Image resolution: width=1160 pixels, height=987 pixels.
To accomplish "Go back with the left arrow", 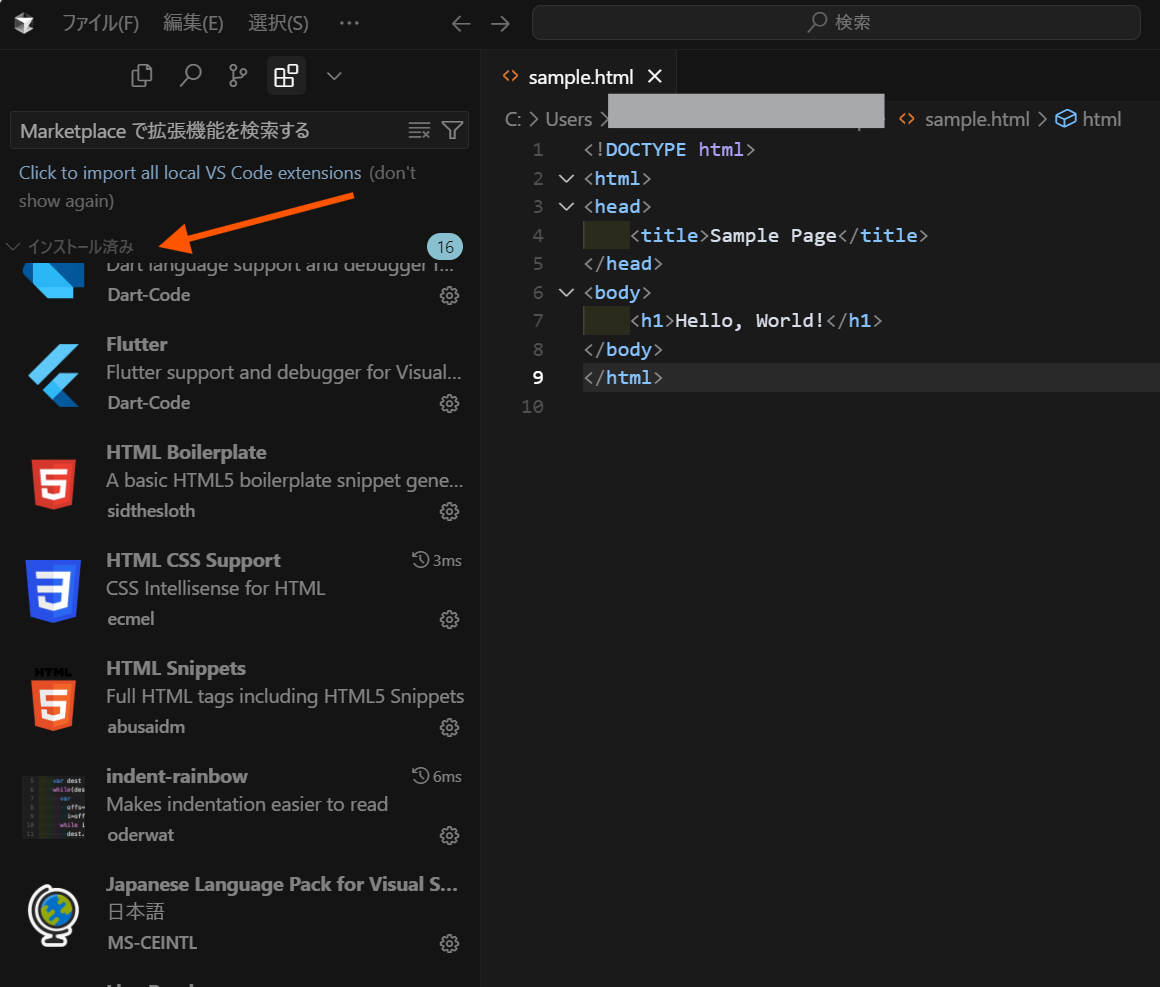I will (x=461, y=24).
